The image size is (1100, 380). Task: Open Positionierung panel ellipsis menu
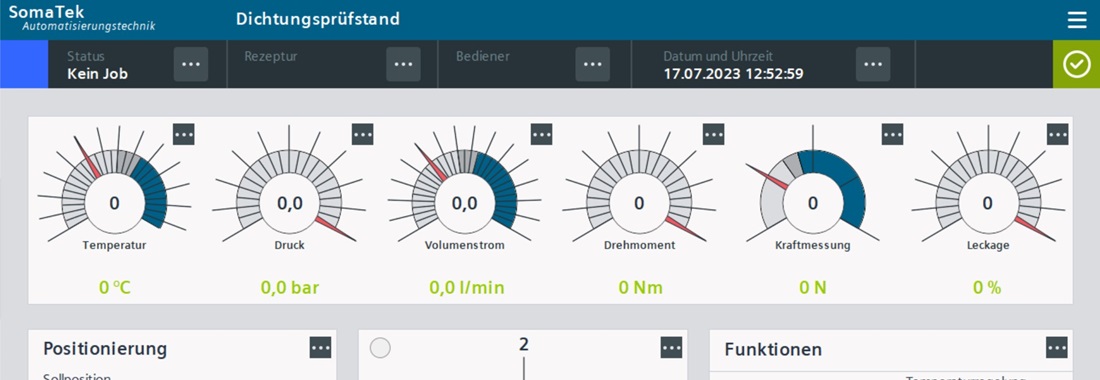321,347
